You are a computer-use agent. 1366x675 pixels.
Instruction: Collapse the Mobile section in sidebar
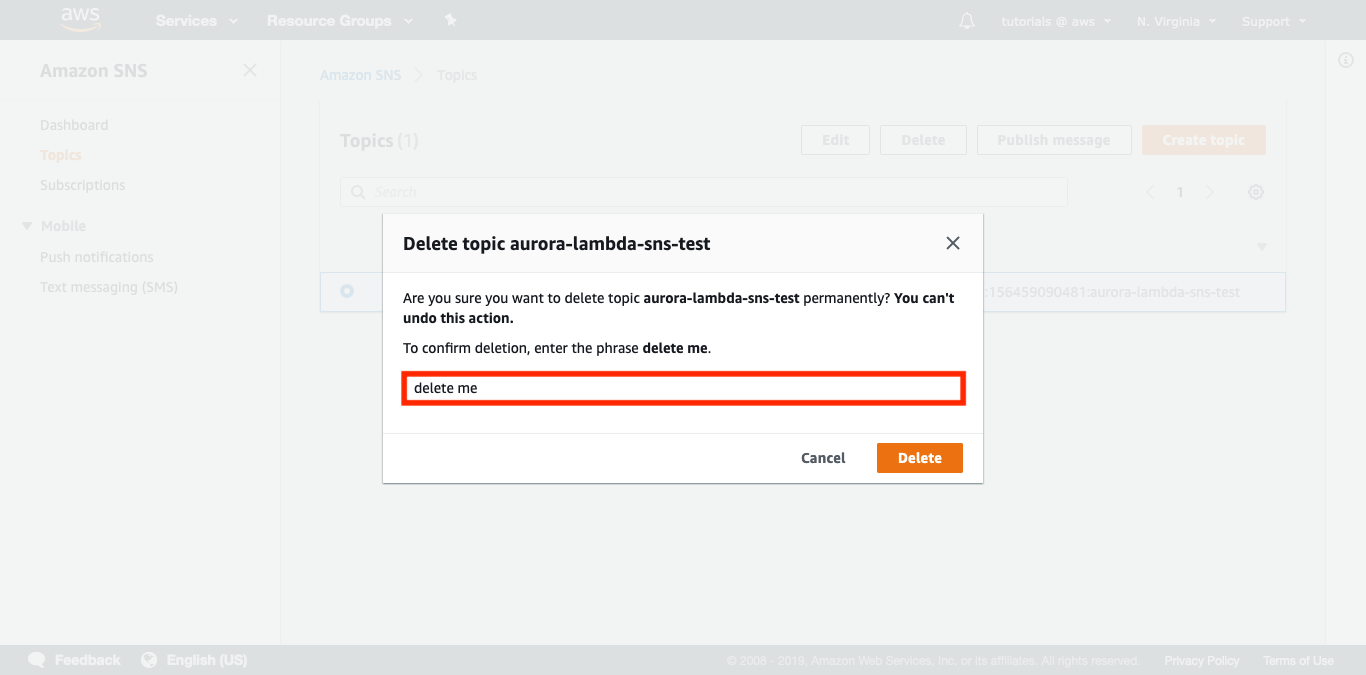click(x=27, y=226)
